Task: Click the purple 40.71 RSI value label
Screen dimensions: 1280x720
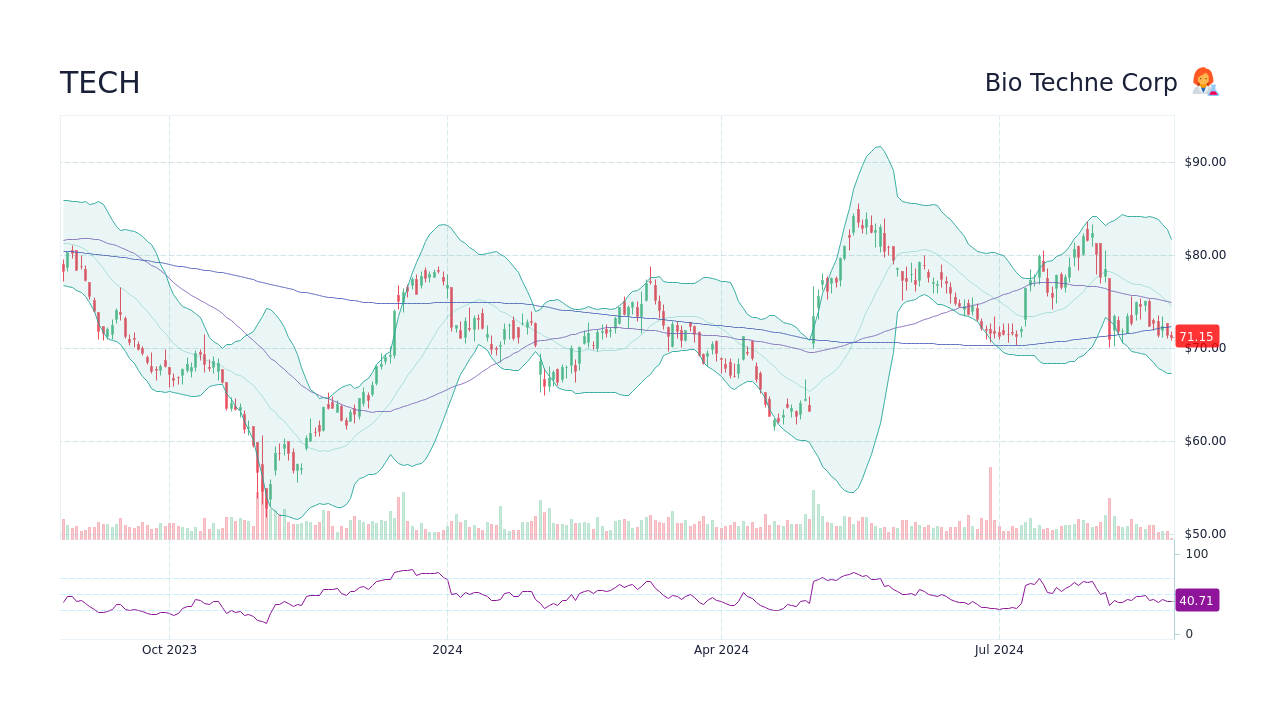Action: [x=1196, y=601]
